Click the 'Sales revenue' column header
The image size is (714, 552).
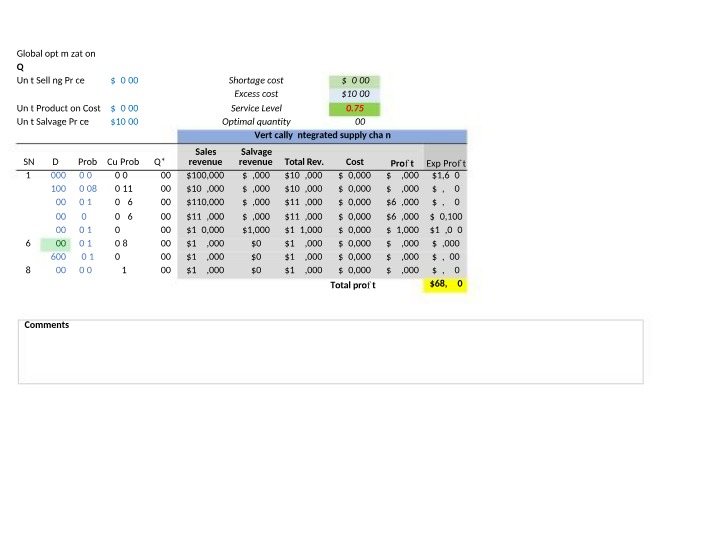[205, 157]
